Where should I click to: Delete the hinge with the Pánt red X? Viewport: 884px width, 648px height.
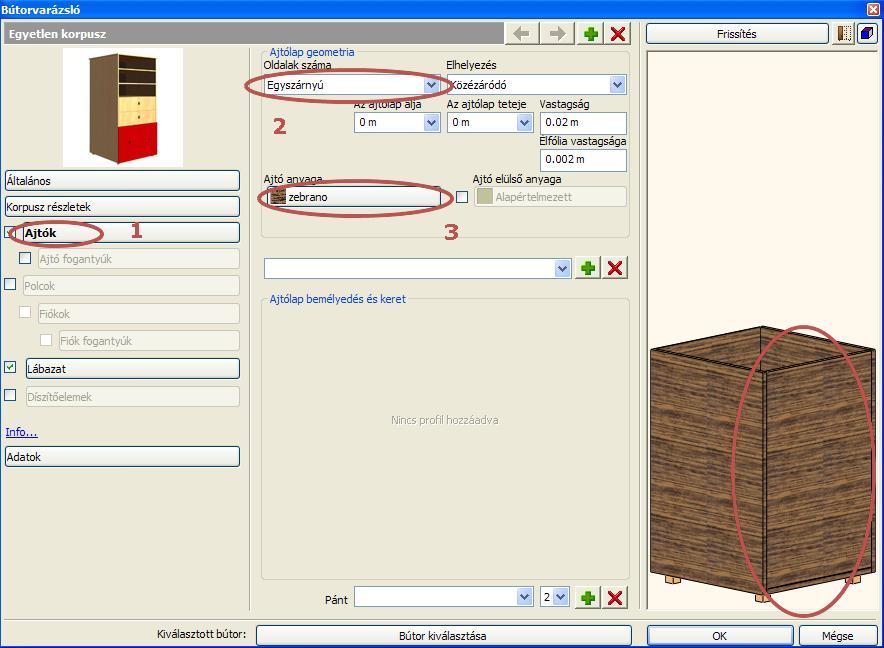(x=615, y=597)
